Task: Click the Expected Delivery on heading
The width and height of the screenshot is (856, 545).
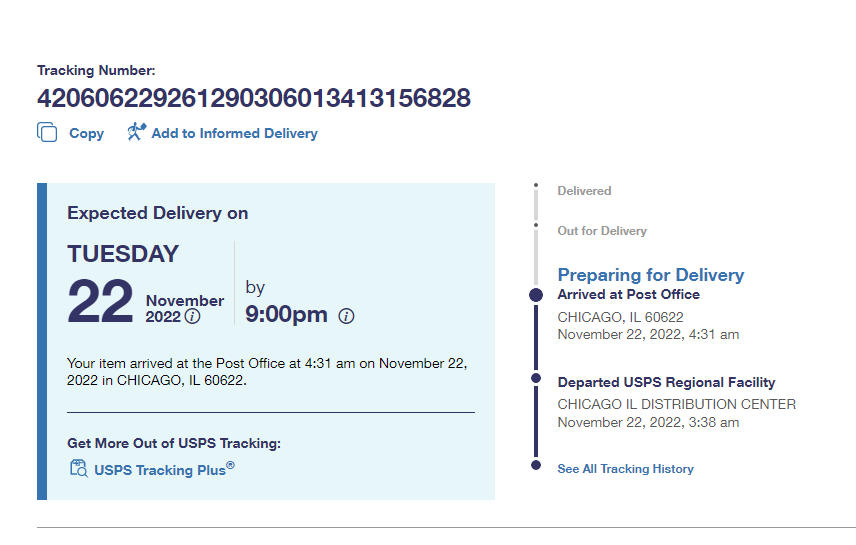Action: click(158, 213)
